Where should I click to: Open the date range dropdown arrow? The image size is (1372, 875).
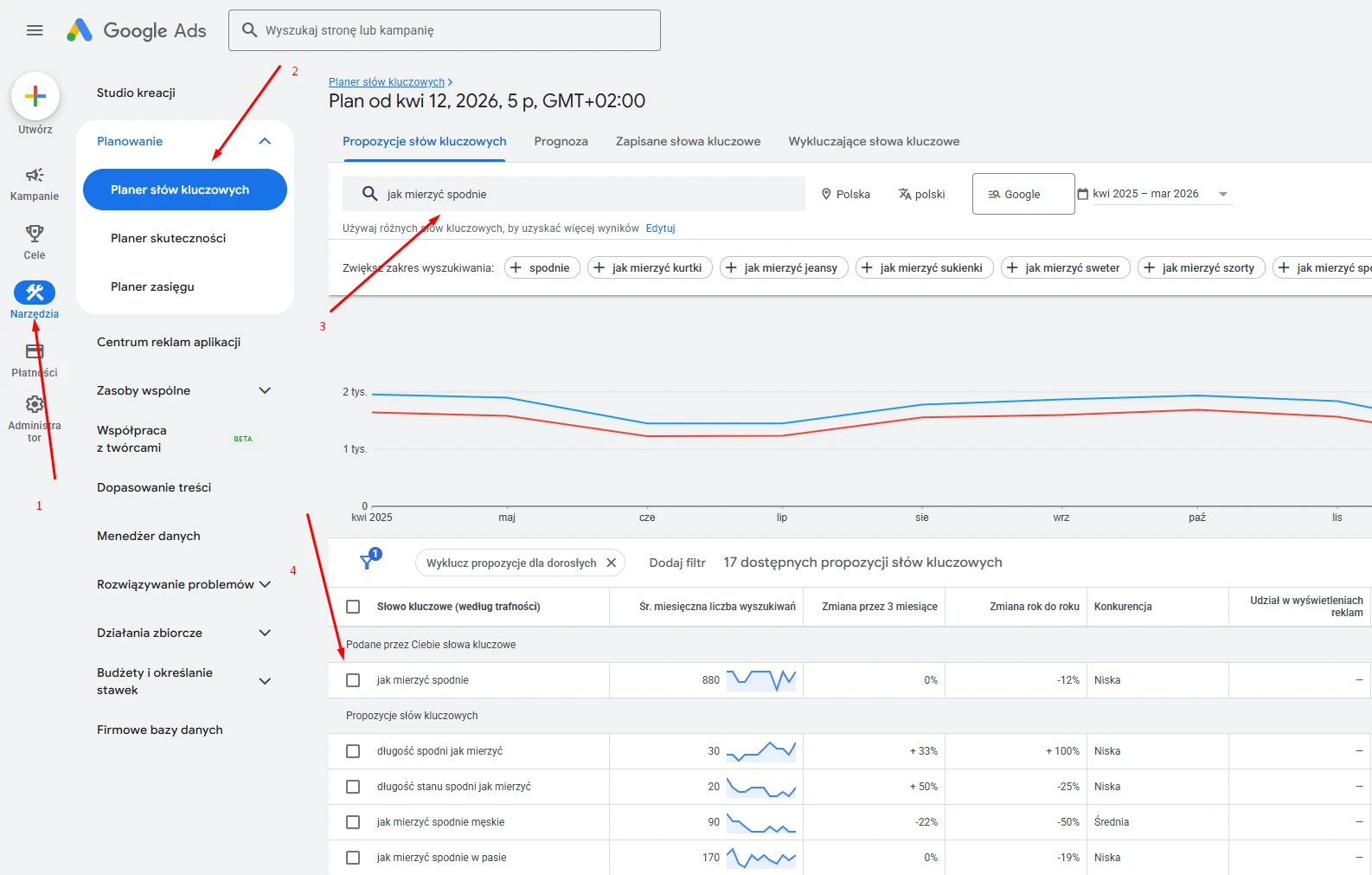tap(1223, 194)
